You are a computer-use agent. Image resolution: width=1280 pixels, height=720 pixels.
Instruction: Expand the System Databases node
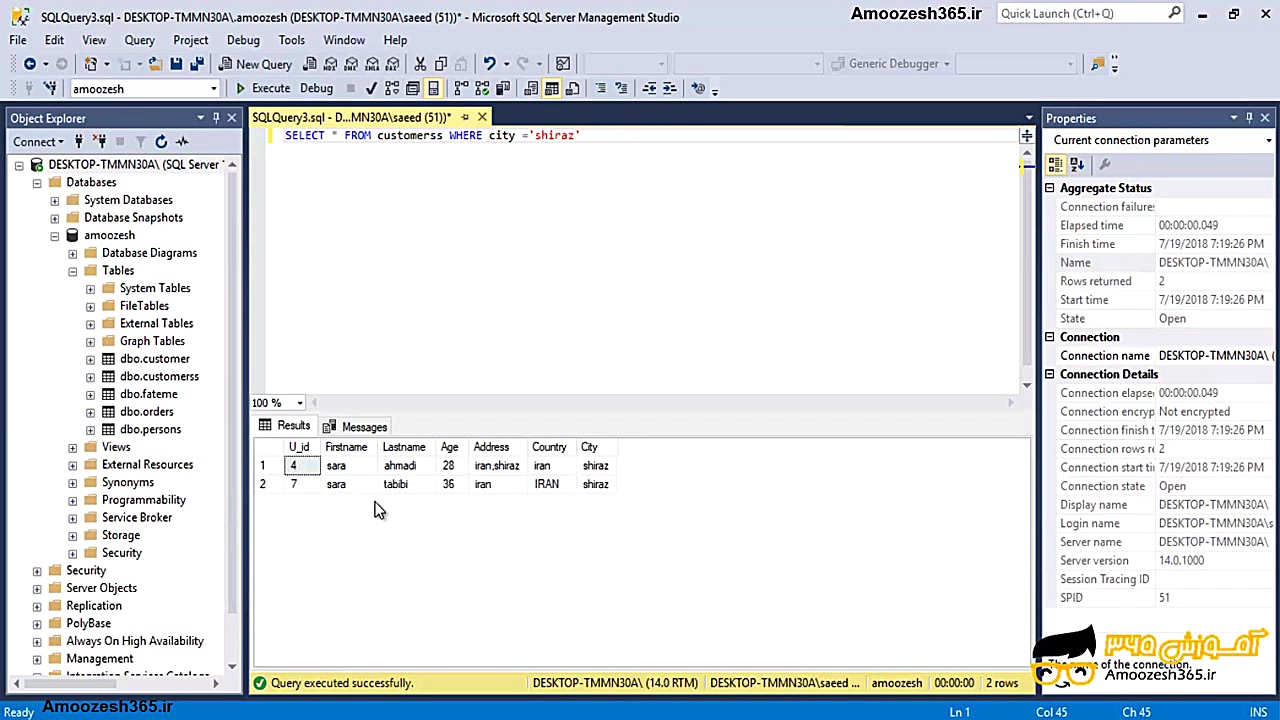55,200
